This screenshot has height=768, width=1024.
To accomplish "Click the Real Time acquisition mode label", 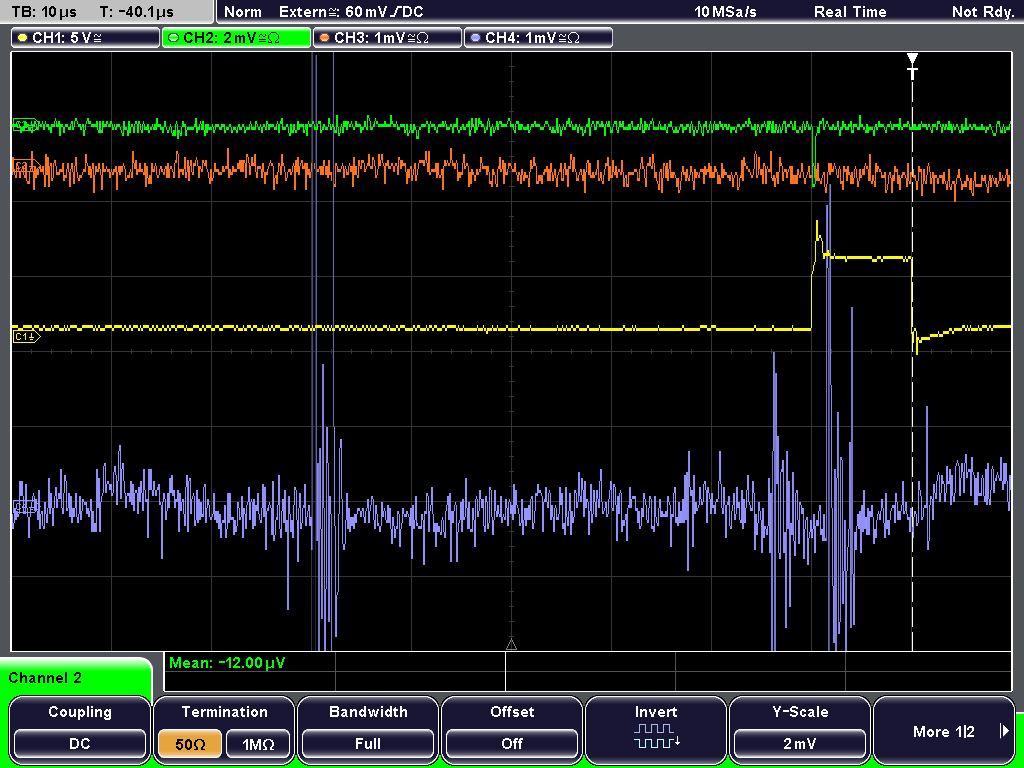I will pos(850,12).
